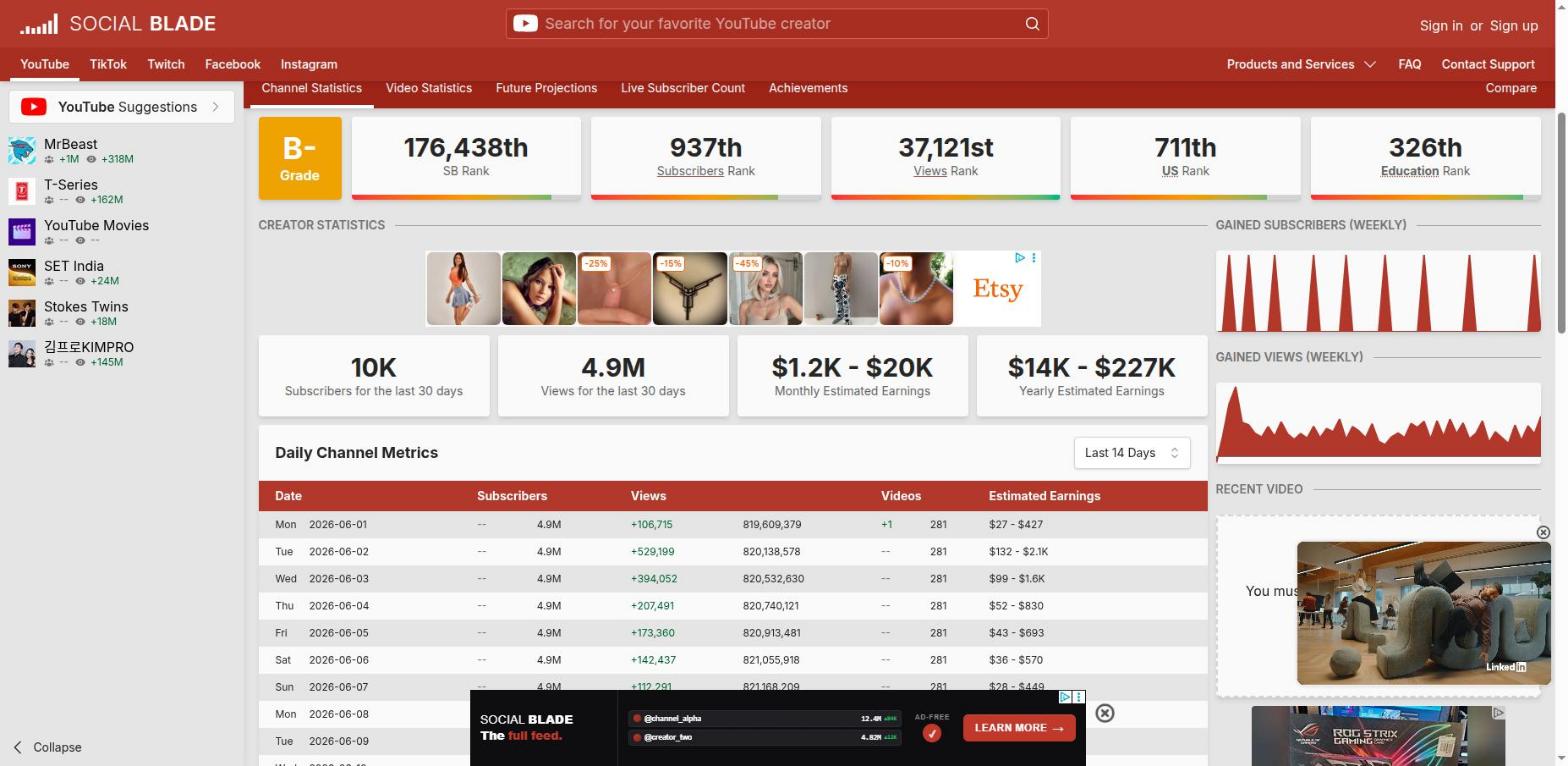The height and width of the screenshot is (766, 1568).
Task: Open the Last 14 Days dropdown
Action: pos(1132,453)
